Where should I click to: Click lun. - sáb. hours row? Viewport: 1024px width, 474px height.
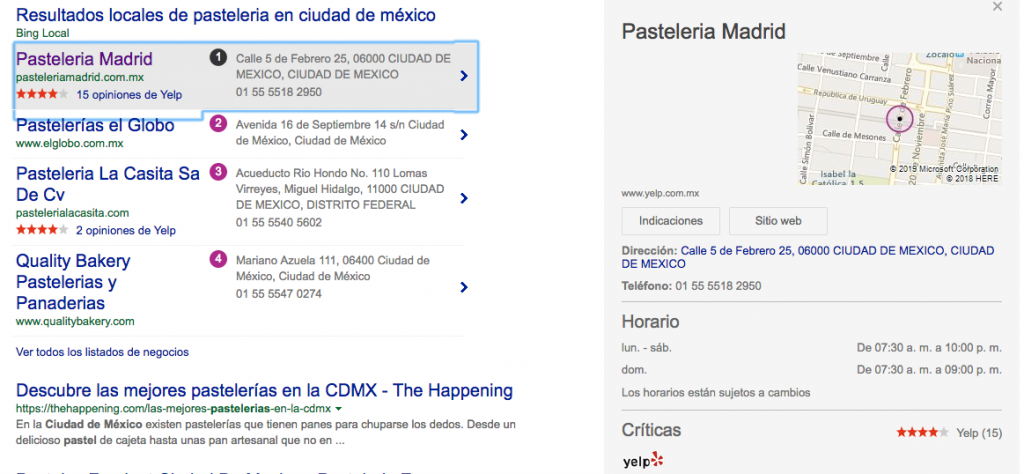coord(811,348)
